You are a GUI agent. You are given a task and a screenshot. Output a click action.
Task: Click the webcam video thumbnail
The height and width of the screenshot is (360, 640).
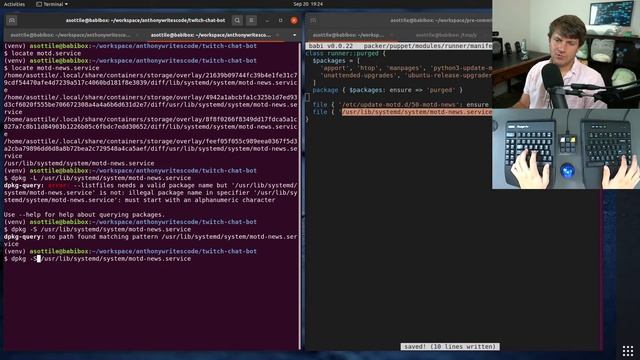tap(566, 54)
